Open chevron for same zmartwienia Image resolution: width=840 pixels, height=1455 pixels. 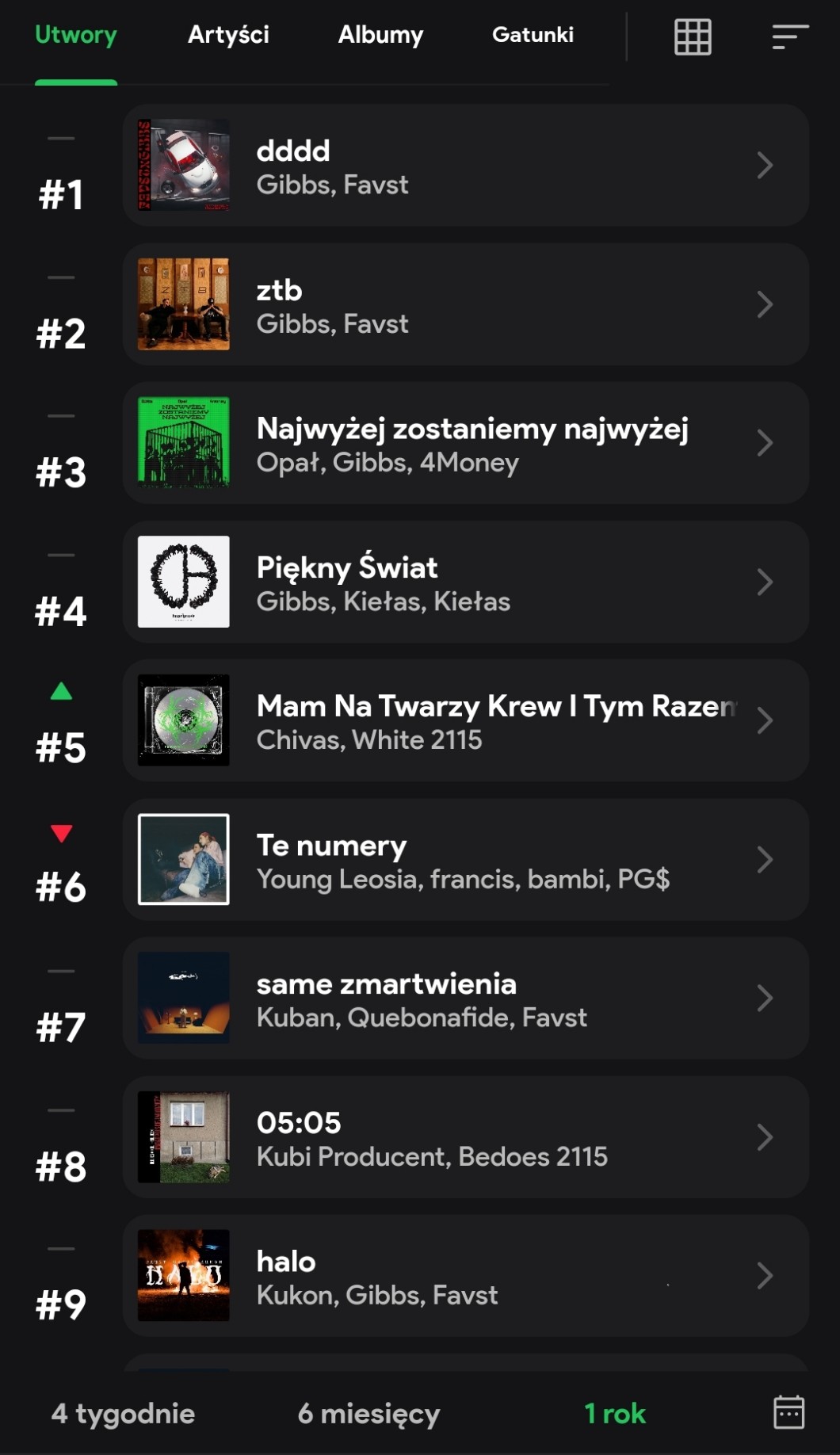click(764, 998)
